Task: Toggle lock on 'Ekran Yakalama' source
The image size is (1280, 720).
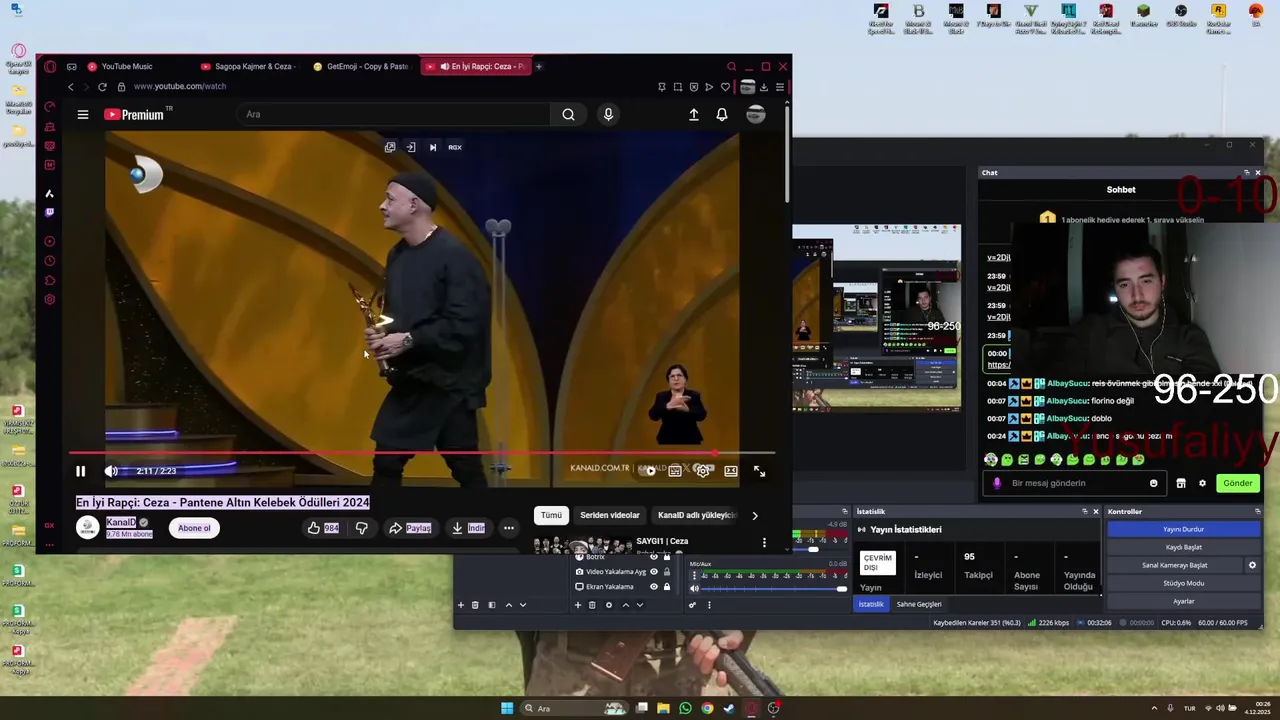Action: click(667, 587)
